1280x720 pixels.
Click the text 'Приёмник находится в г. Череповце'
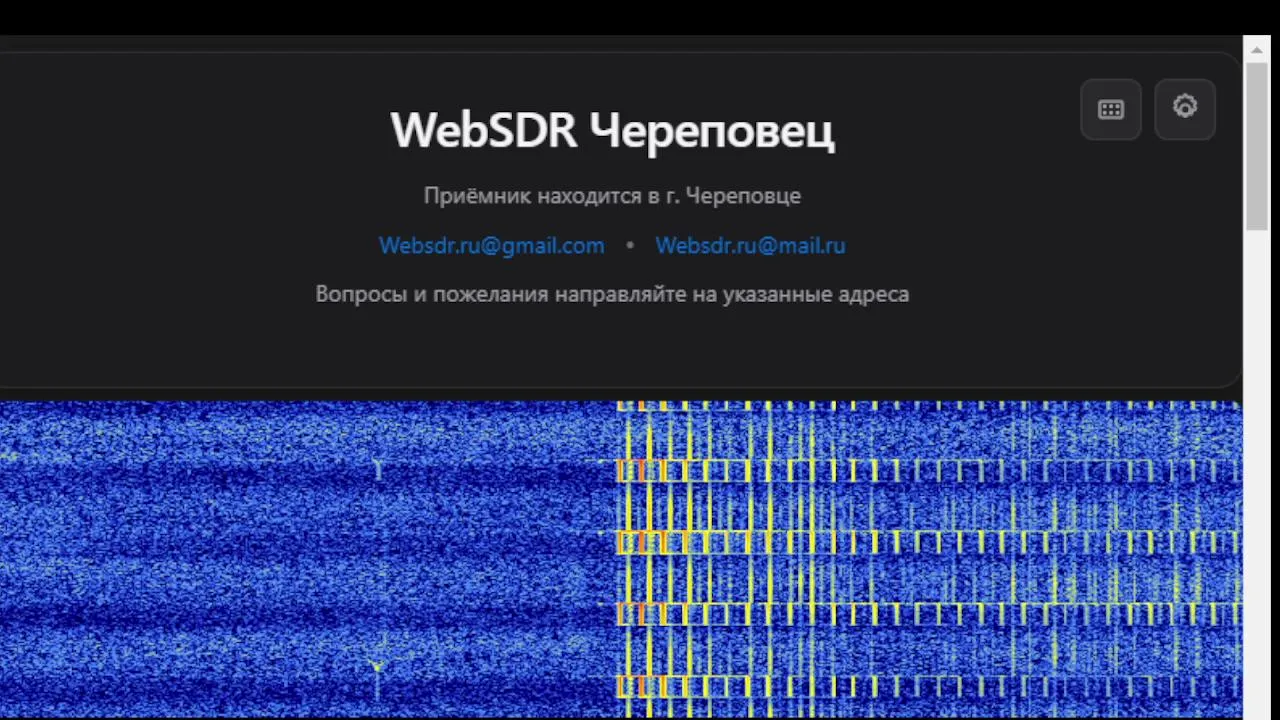[x=612, y=196]
